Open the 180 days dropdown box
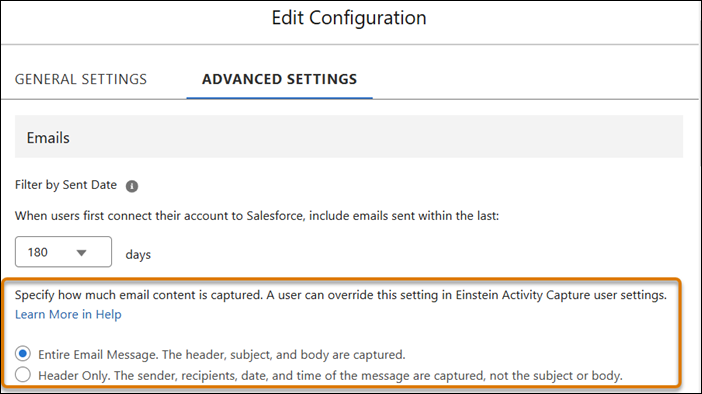702x394 pixels. point(63,252)
